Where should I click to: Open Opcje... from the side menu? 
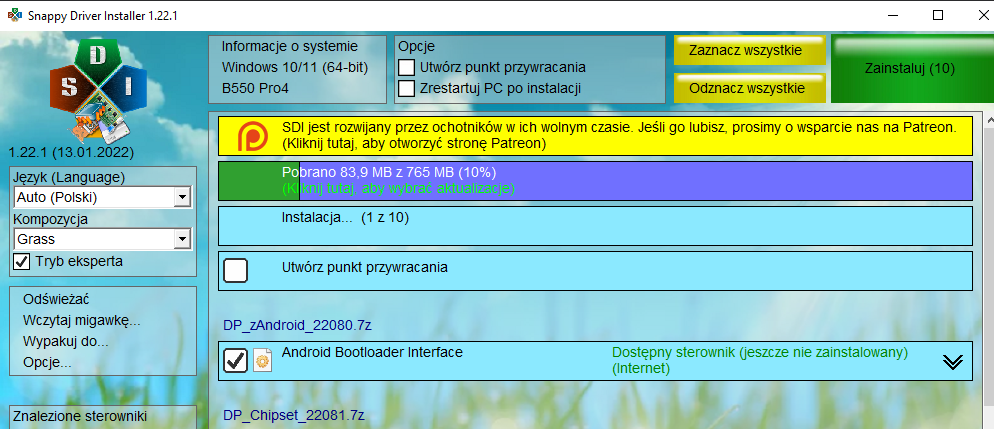pyautogui.click(x=47, y=362)
